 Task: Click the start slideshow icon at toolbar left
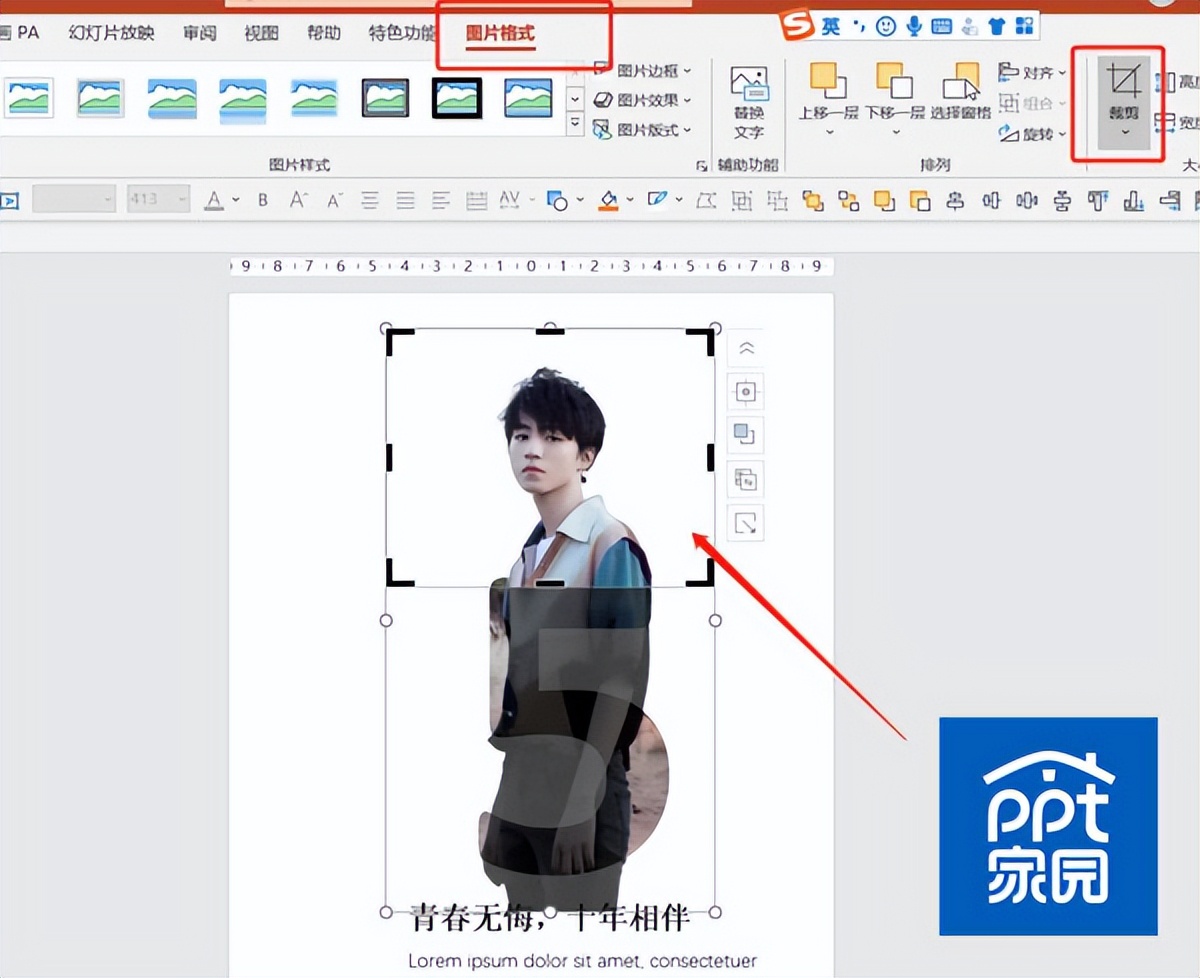click(9, 201)
